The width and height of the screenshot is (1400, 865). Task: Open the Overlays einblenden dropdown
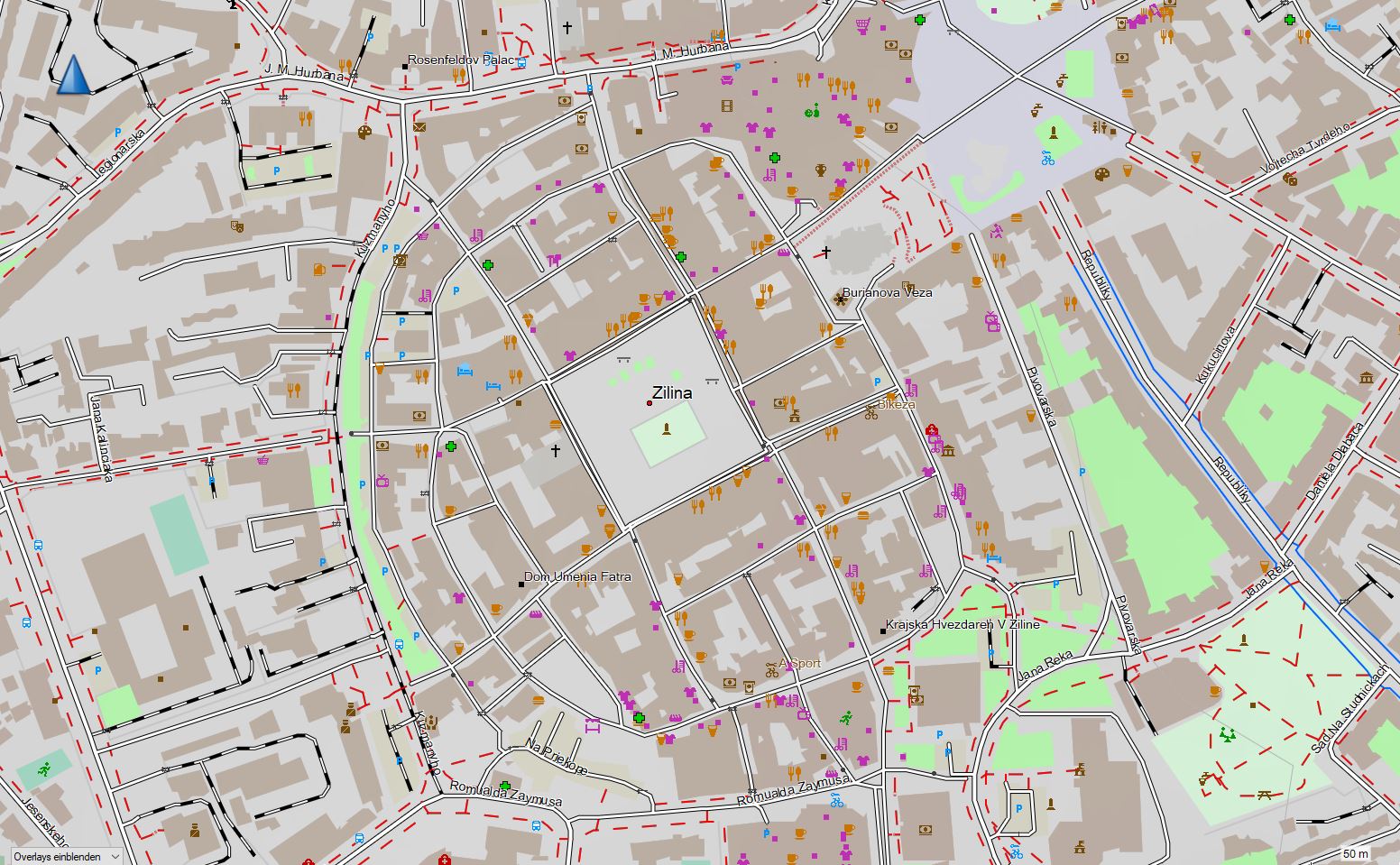[66, 856]
